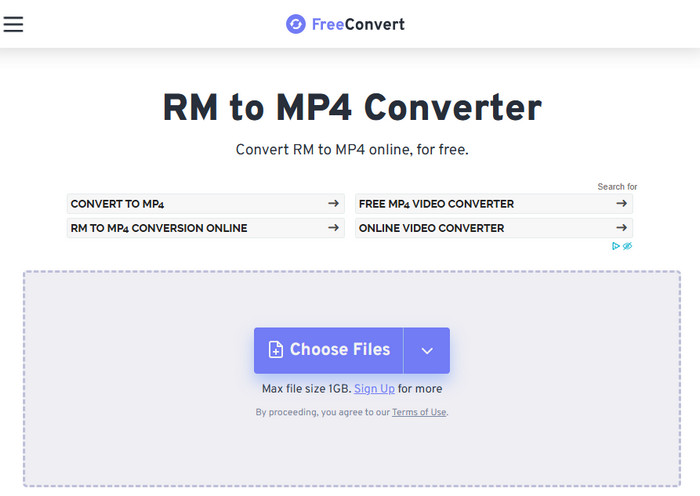Go to the FreeConvert home wordmark
This screenshot has height=496, width=700.
click(x=358, y=24)
